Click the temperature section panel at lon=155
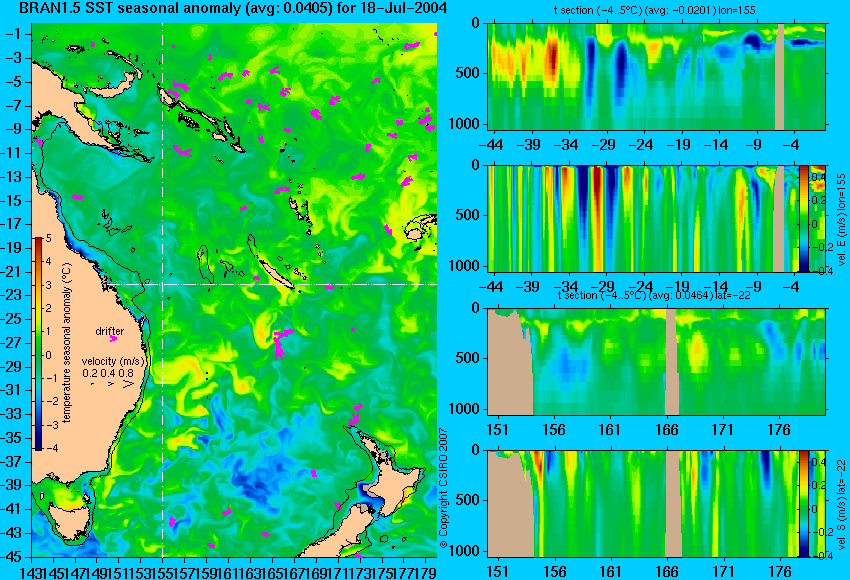This screenshot has height=580, width=850. 656,76
